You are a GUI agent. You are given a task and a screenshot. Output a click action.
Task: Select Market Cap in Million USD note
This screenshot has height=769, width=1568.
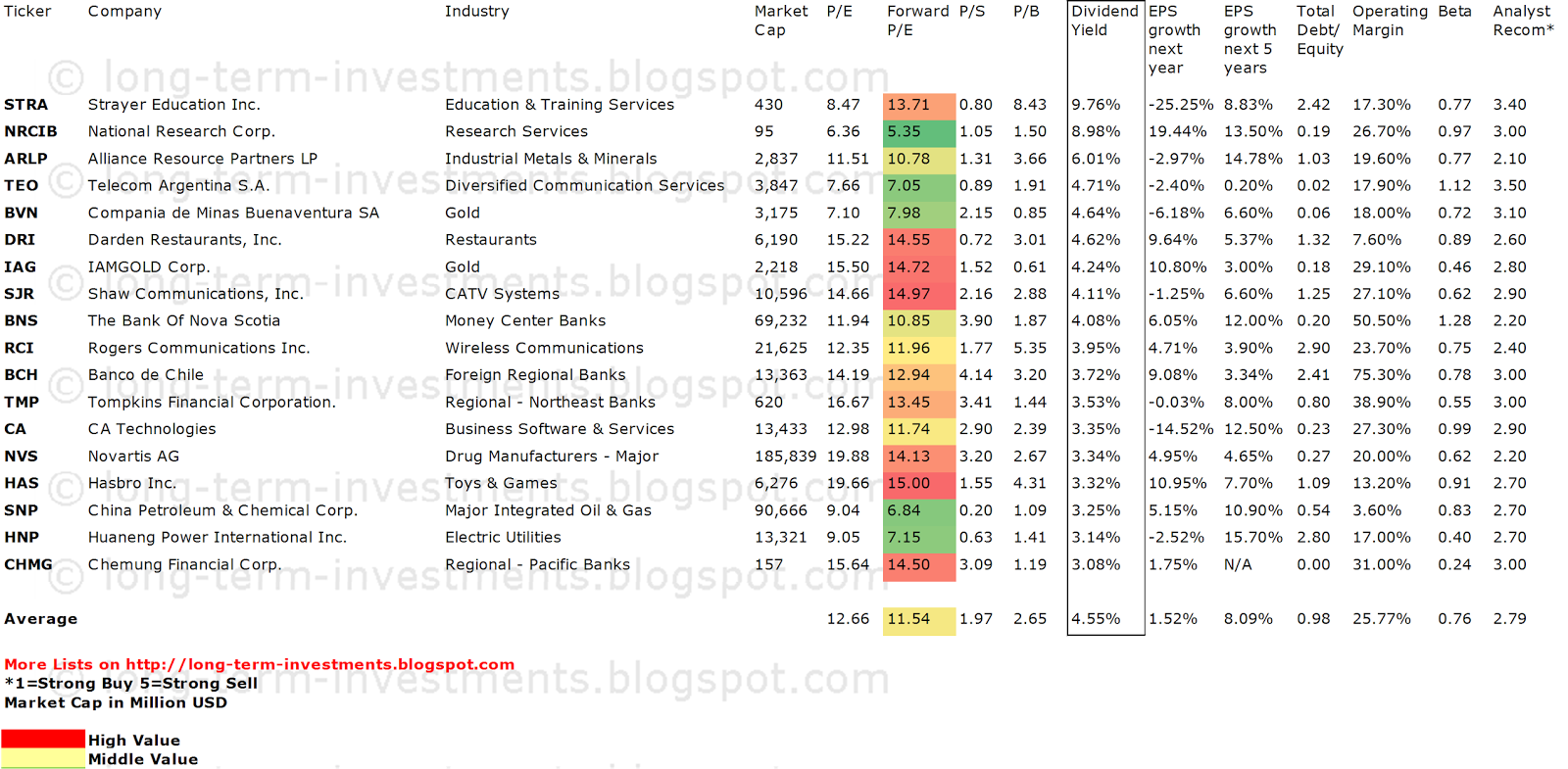click(115, 702)
